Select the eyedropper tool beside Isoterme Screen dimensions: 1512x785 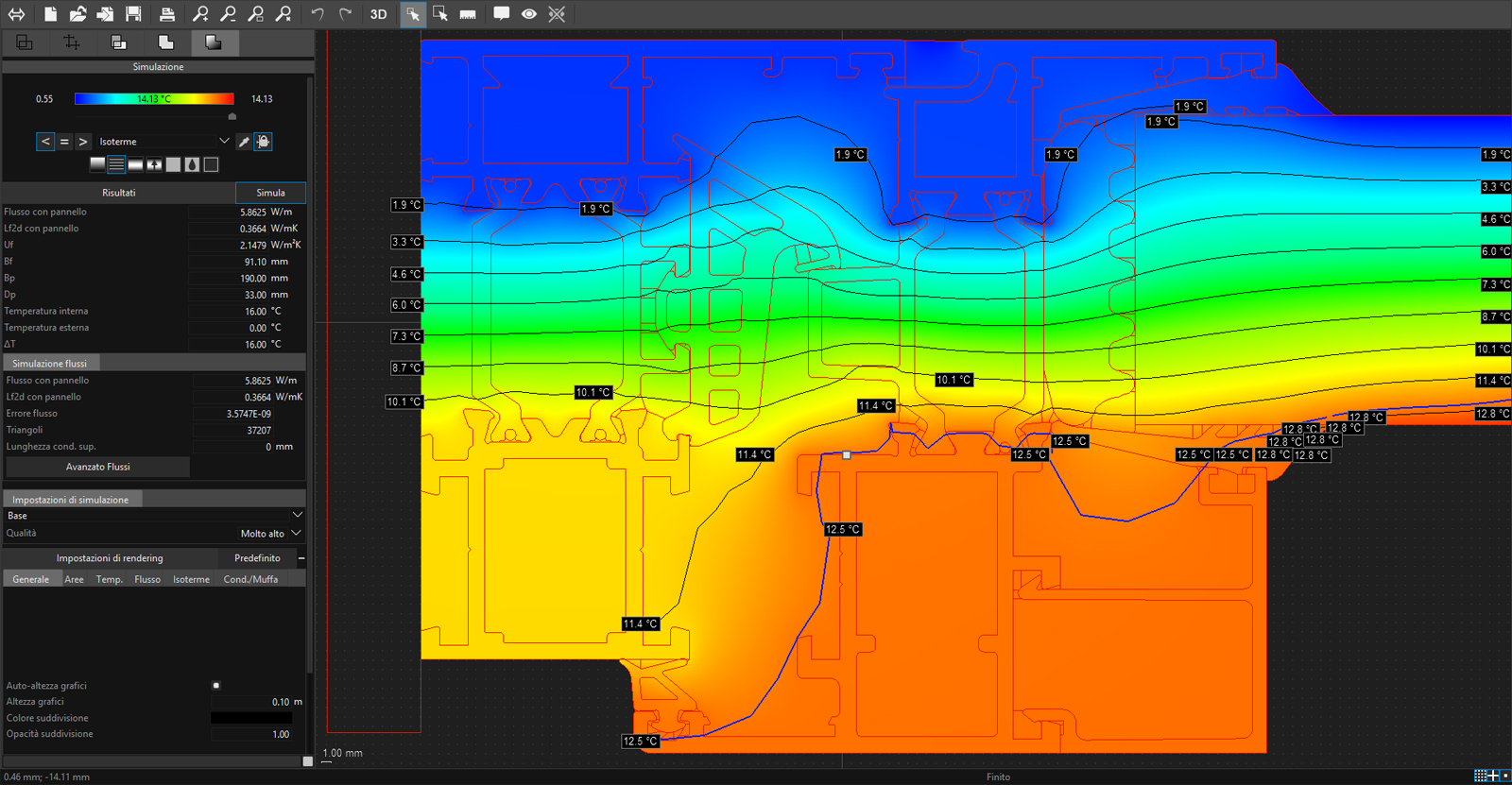pyautogui.click(x=244, y=142)
